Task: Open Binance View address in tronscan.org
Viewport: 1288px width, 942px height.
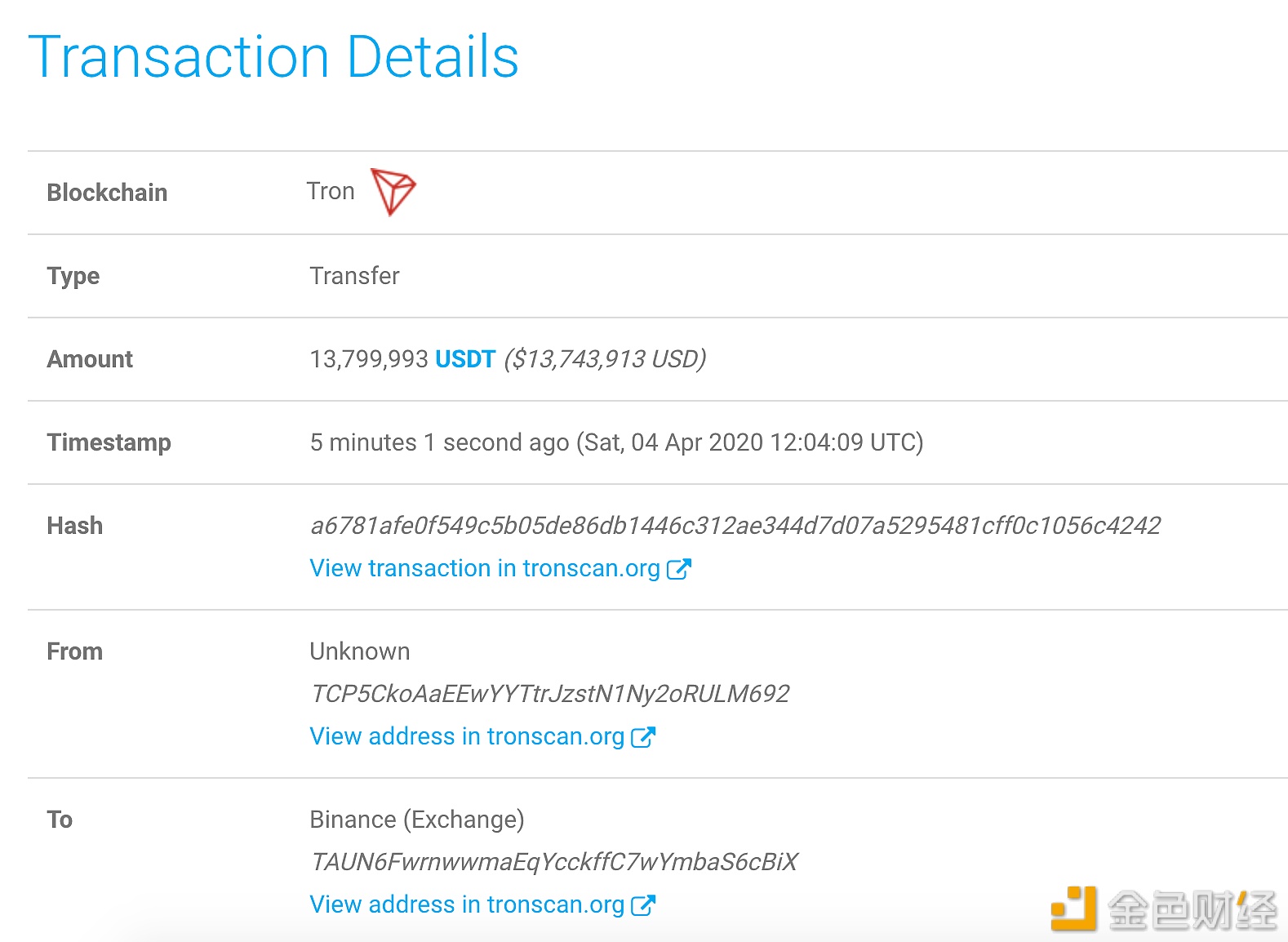Action: point(467,904)
